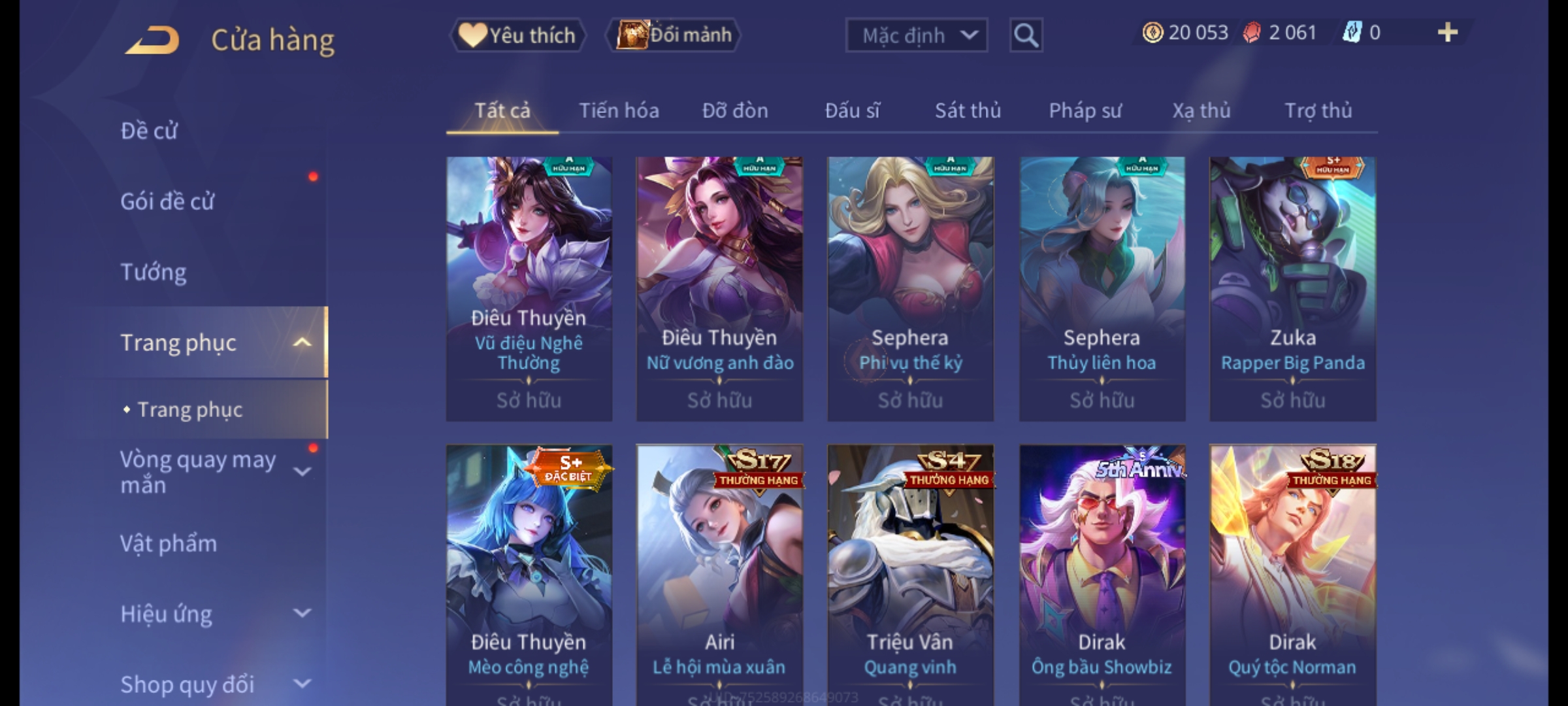
Task: Open the Mặc định sort dropdown
Action: (x=916, y=35)
